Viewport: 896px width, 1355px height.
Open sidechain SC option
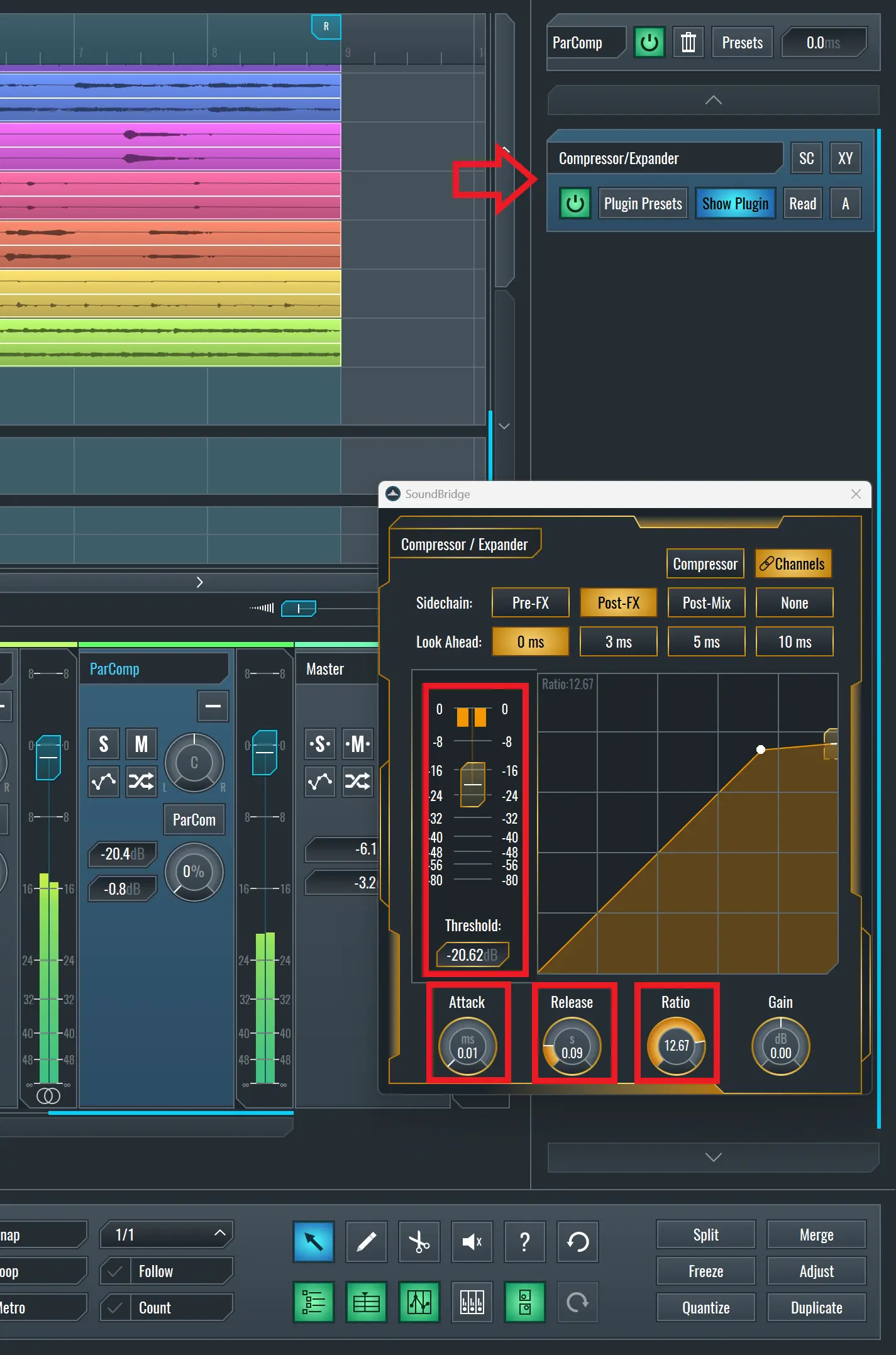coord(806,158)
